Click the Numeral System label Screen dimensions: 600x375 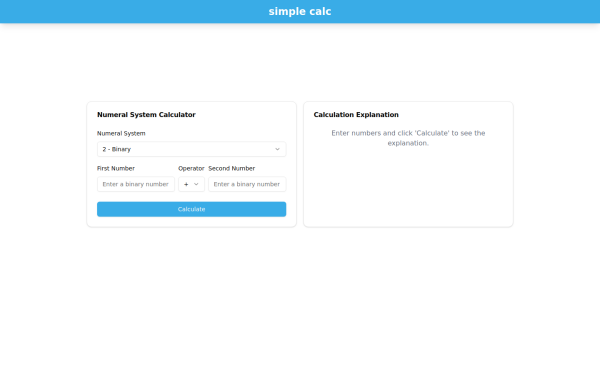tap(121, 134)
